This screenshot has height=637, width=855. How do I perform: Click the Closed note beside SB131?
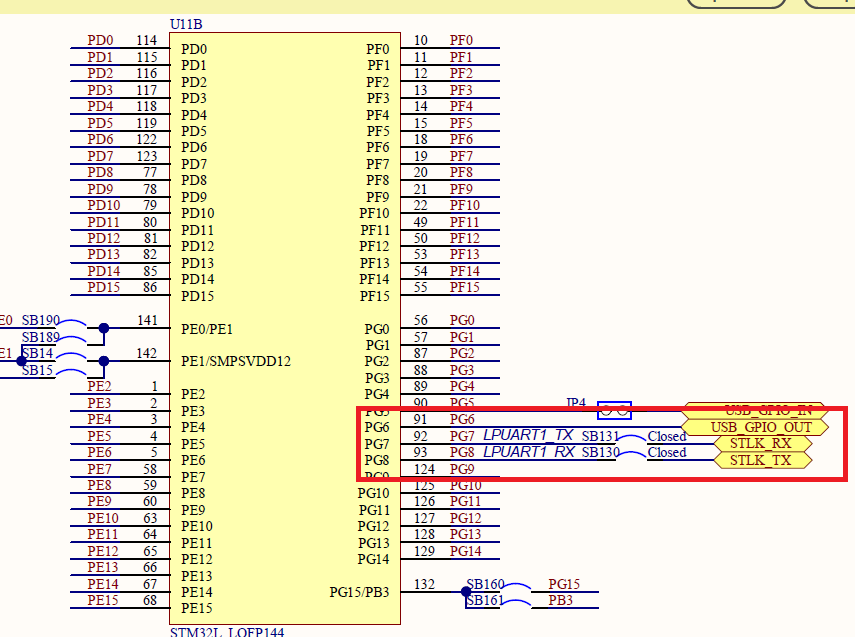[667, 436]
